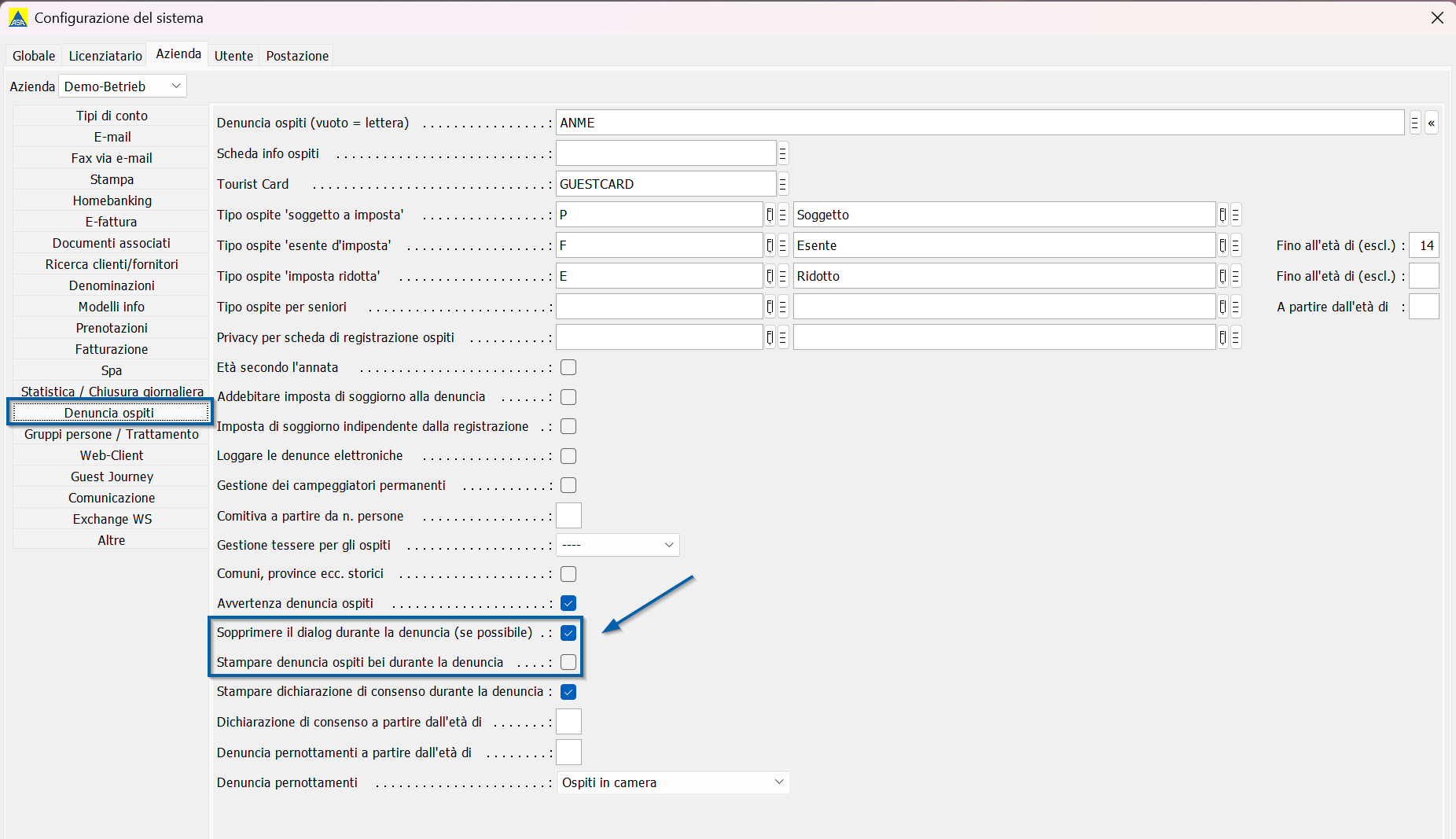Open the Azienda 'Demo-Betrieb' dropdown
The width and height of the screenshot is (1456, 839).
pyautogui.click(x=123, y=86)
